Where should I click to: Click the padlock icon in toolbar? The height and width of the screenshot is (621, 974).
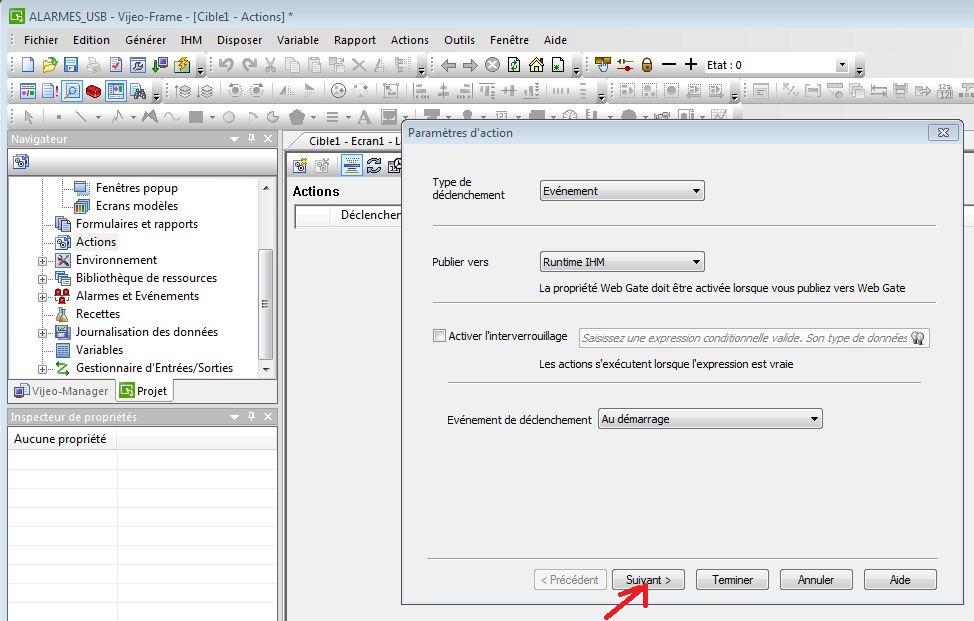click(647, 65)
